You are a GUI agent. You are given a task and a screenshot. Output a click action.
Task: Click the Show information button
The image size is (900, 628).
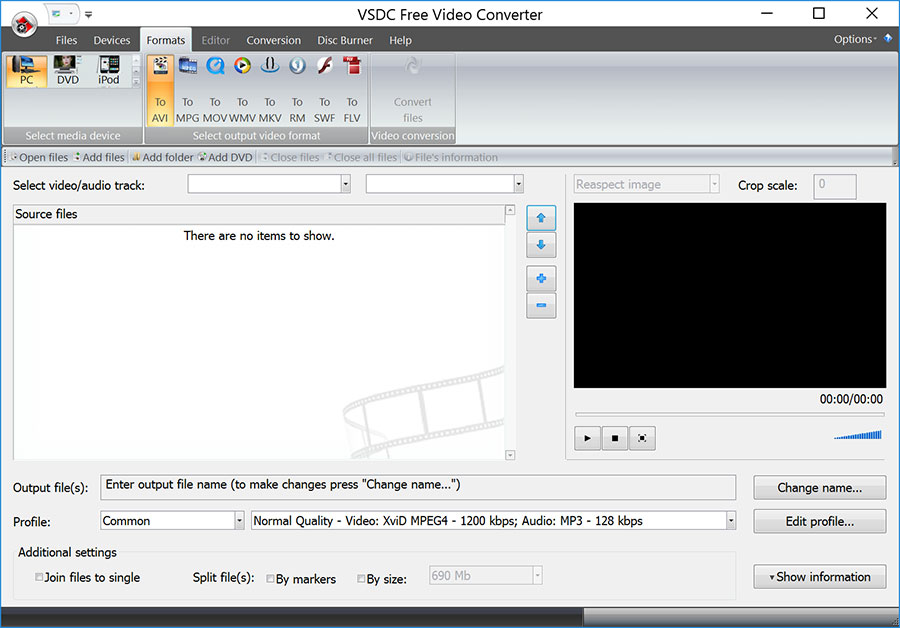coord(820,577)
